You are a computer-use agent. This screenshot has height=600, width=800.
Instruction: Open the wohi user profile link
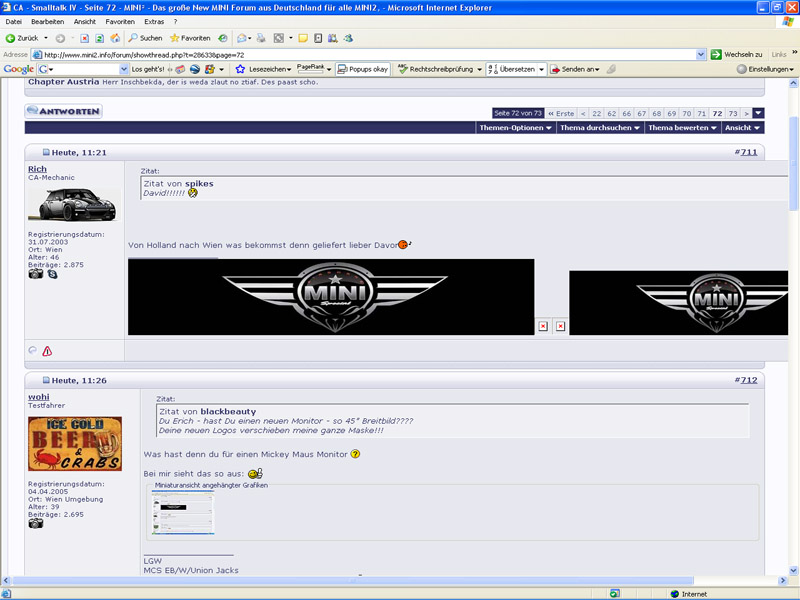pyautogui.click(x=39, y=396)
